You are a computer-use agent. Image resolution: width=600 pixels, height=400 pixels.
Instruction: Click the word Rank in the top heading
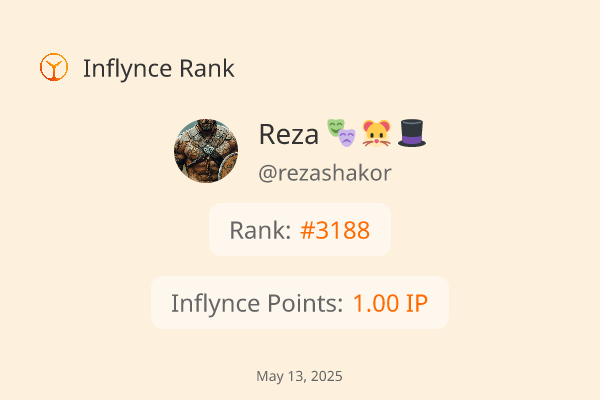point(207,69)
